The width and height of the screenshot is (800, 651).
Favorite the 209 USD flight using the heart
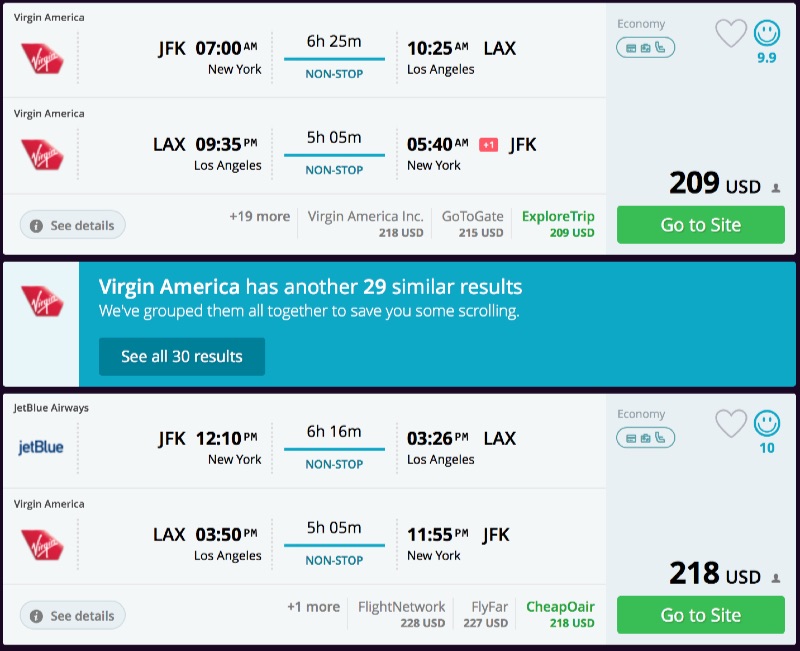[732, 32]
